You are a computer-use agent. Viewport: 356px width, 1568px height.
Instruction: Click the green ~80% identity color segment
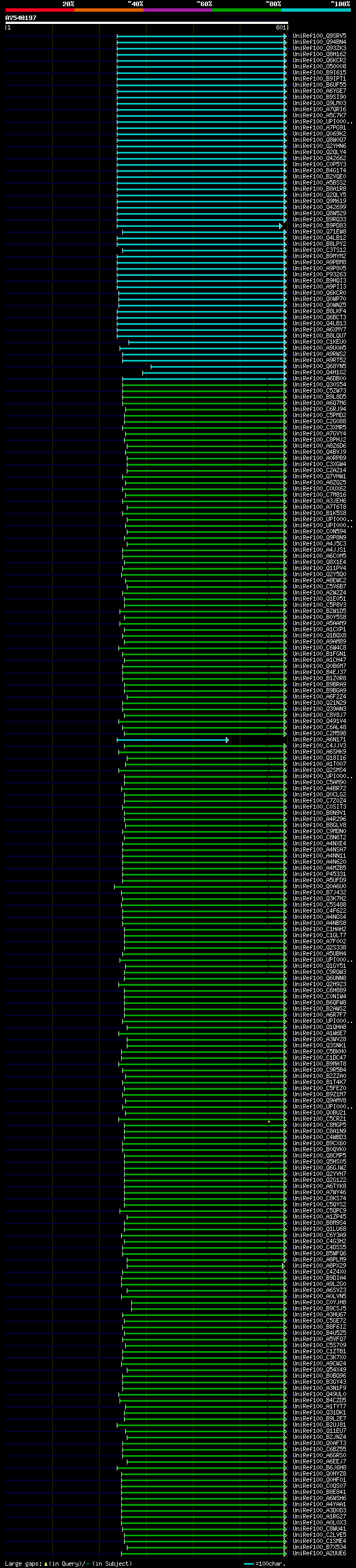(247, 10)
